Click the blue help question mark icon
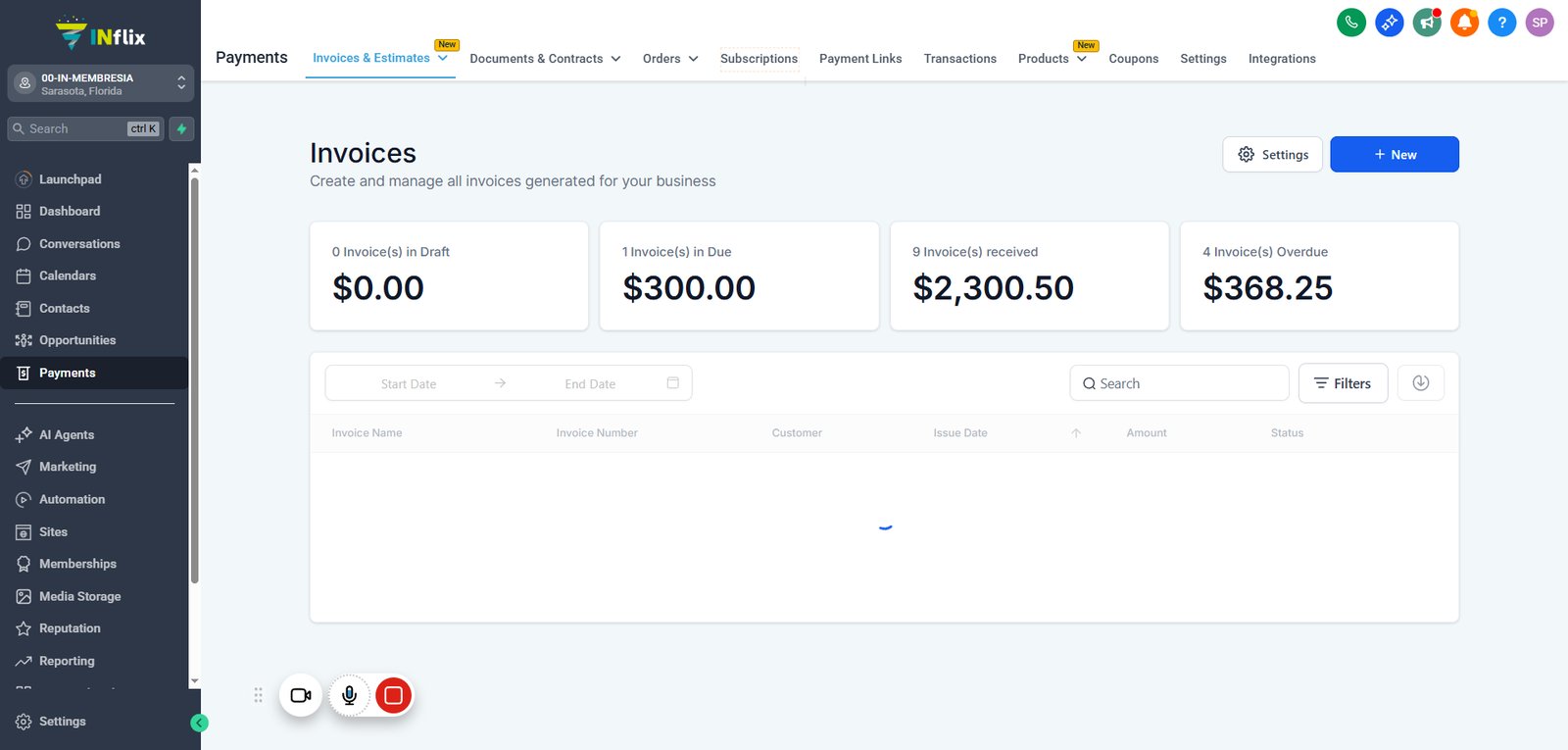1568x750 pixels. [x=1501, y=23]
